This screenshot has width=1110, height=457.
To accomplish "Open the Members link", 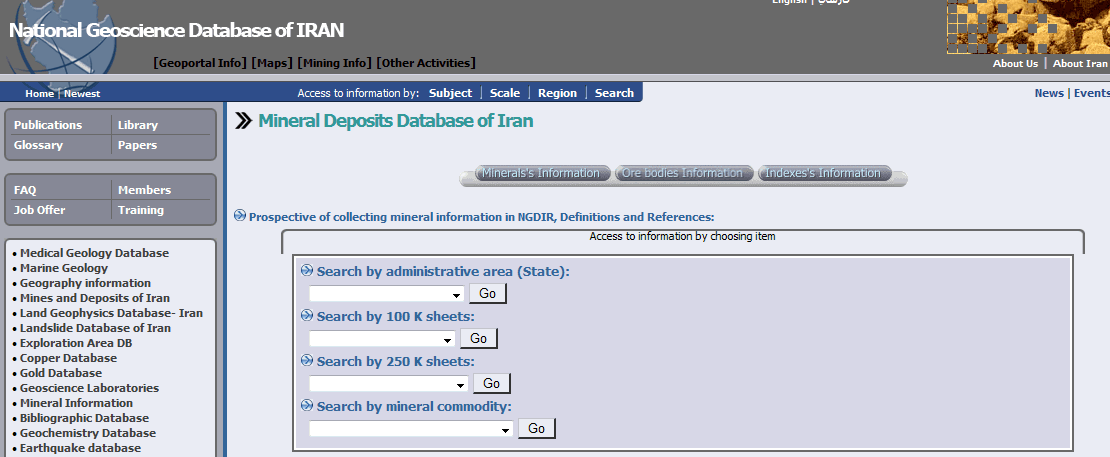I will click(x=144, y=190).
